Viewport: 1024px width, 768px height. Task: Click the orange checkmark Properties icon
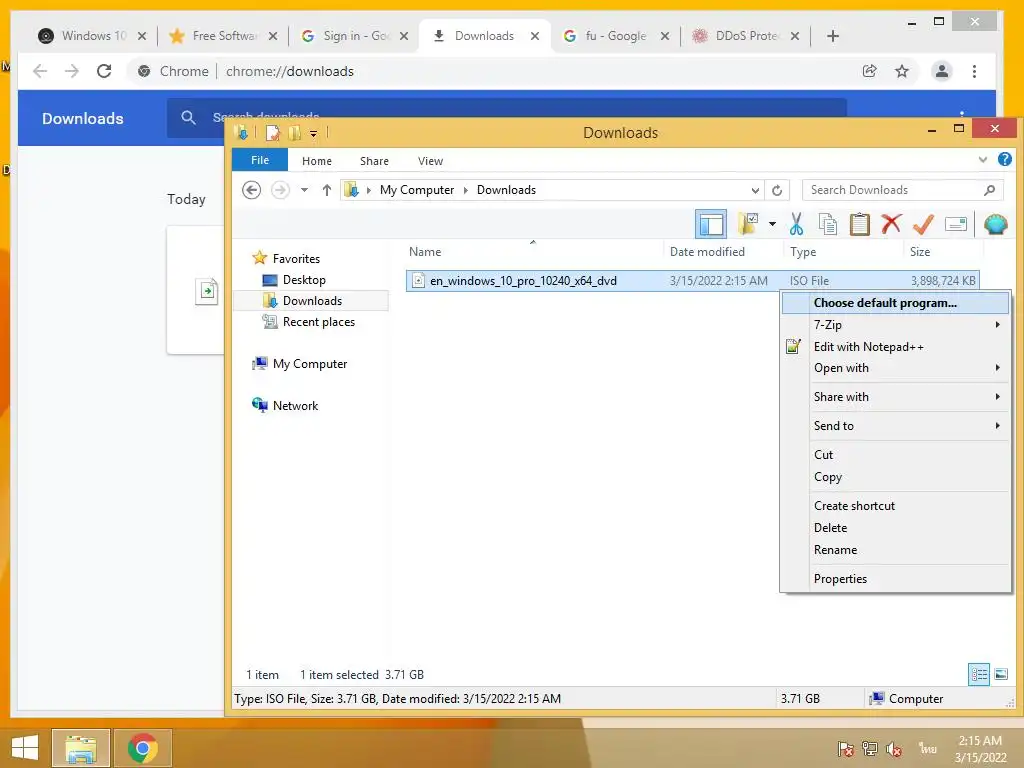pos(923,224)
